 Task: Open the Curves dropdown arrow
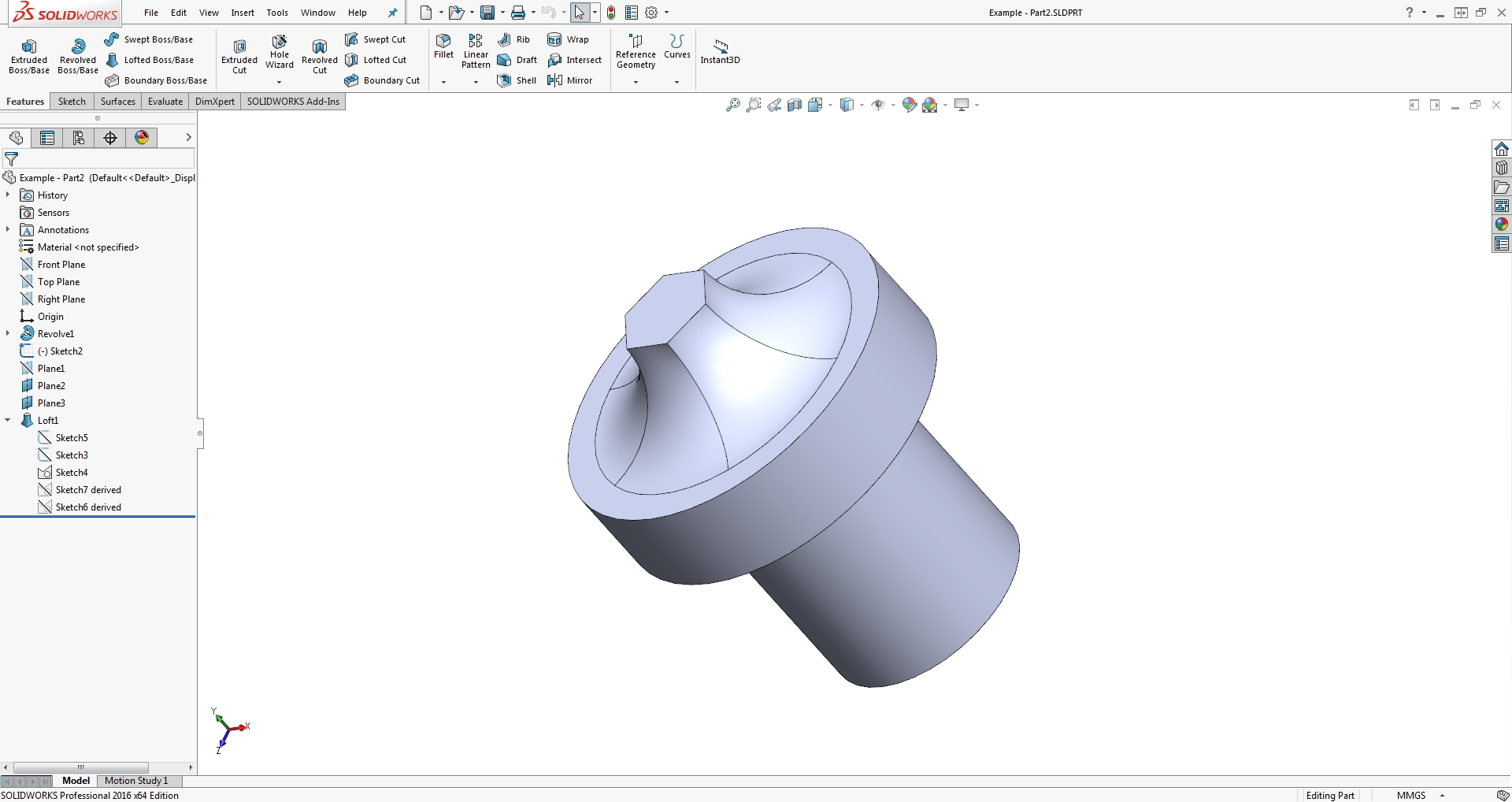tap(676, 82)
